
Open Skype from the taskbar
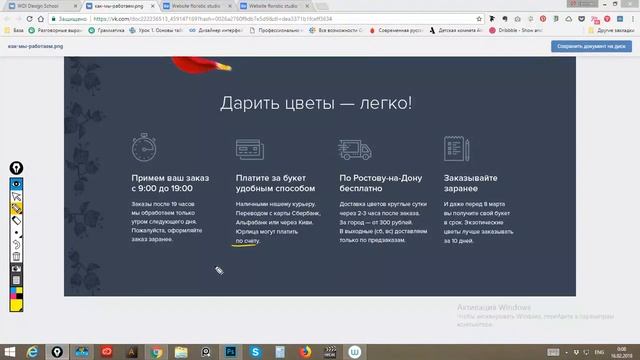256,352
